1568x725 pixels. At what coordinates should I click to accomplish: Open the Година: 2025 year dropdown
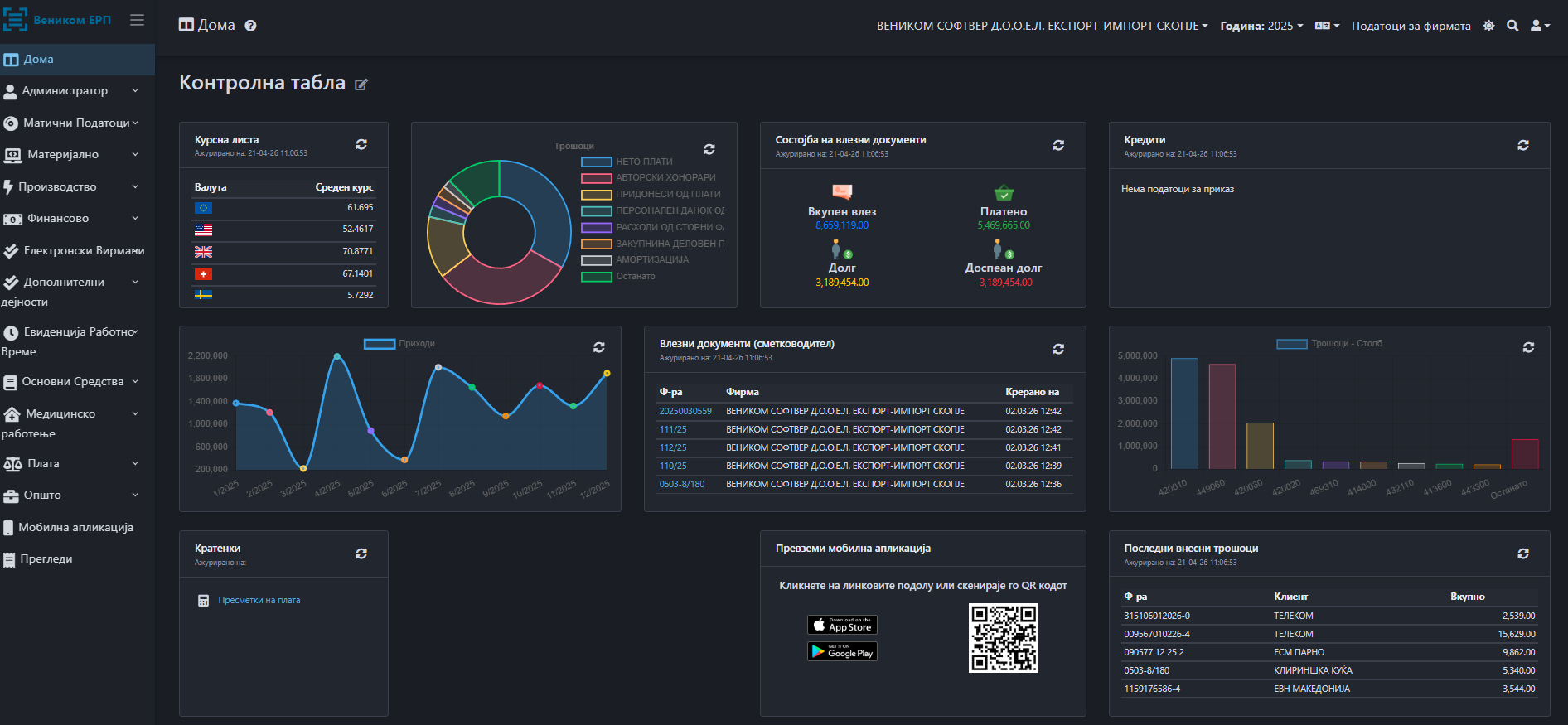[x=1261, y=26]
